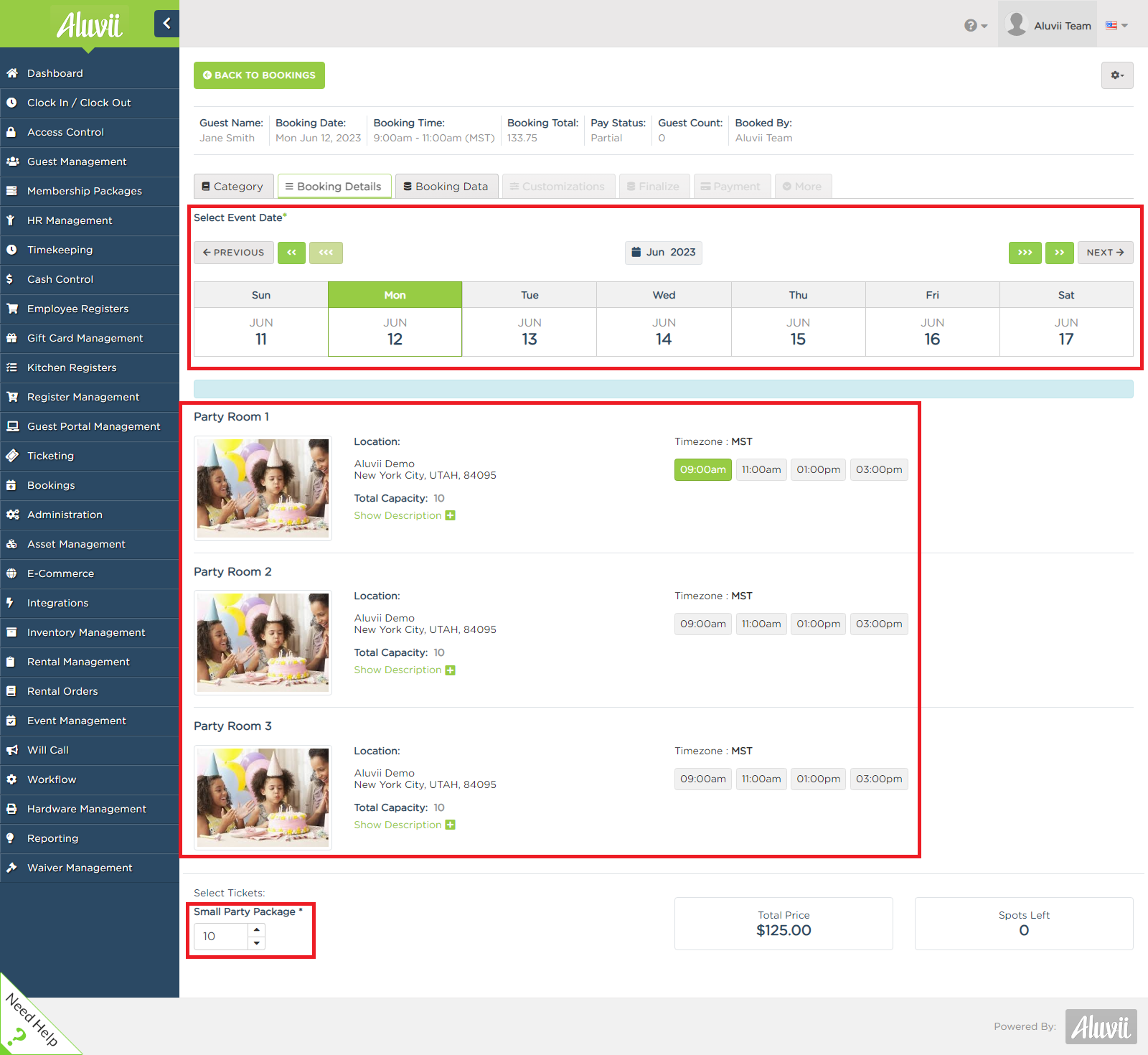Click the Previous week button

click(x=234, y=253)
